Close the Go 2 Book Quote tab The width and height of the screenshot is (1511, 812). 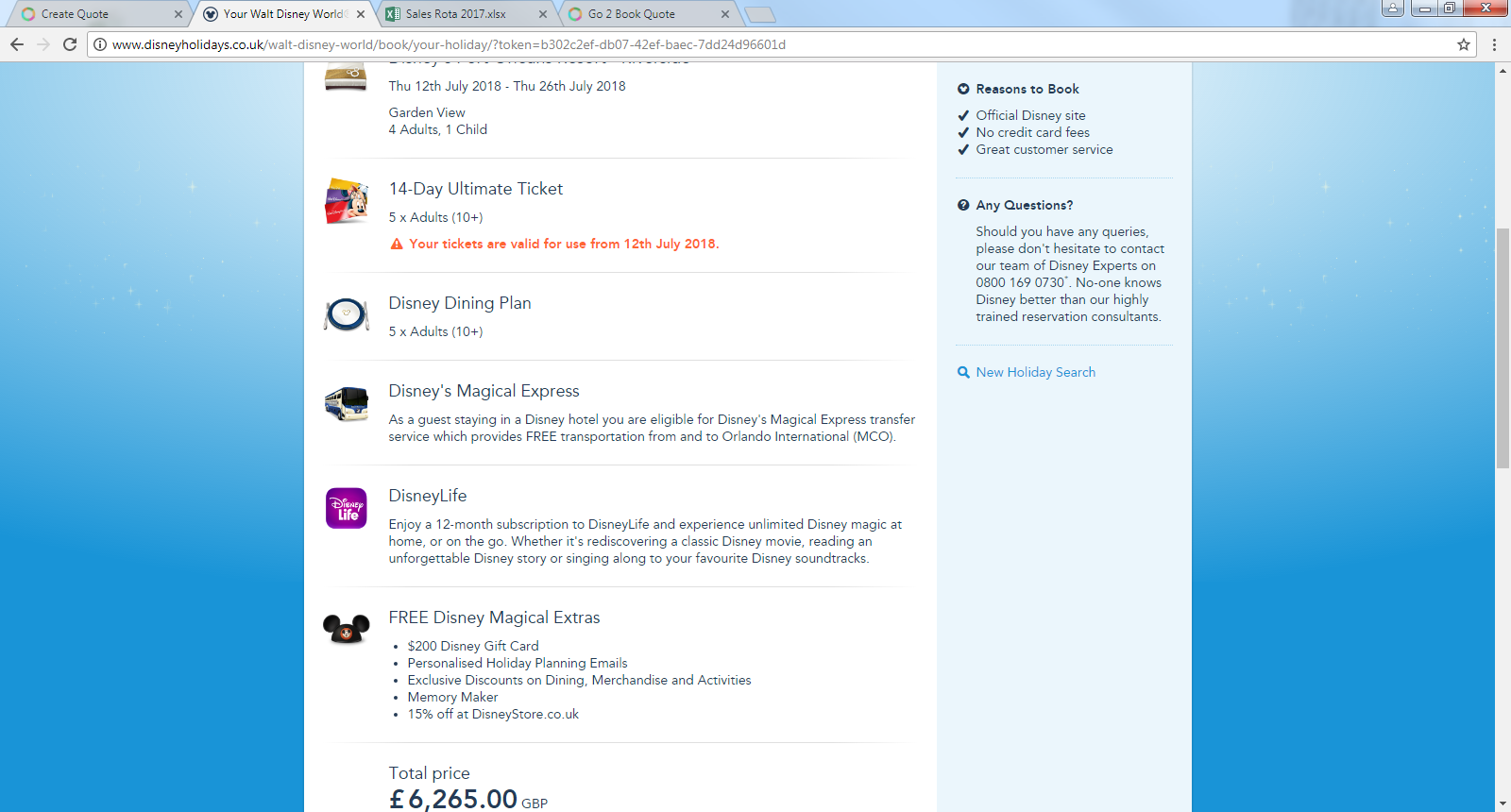pos(725,14)
